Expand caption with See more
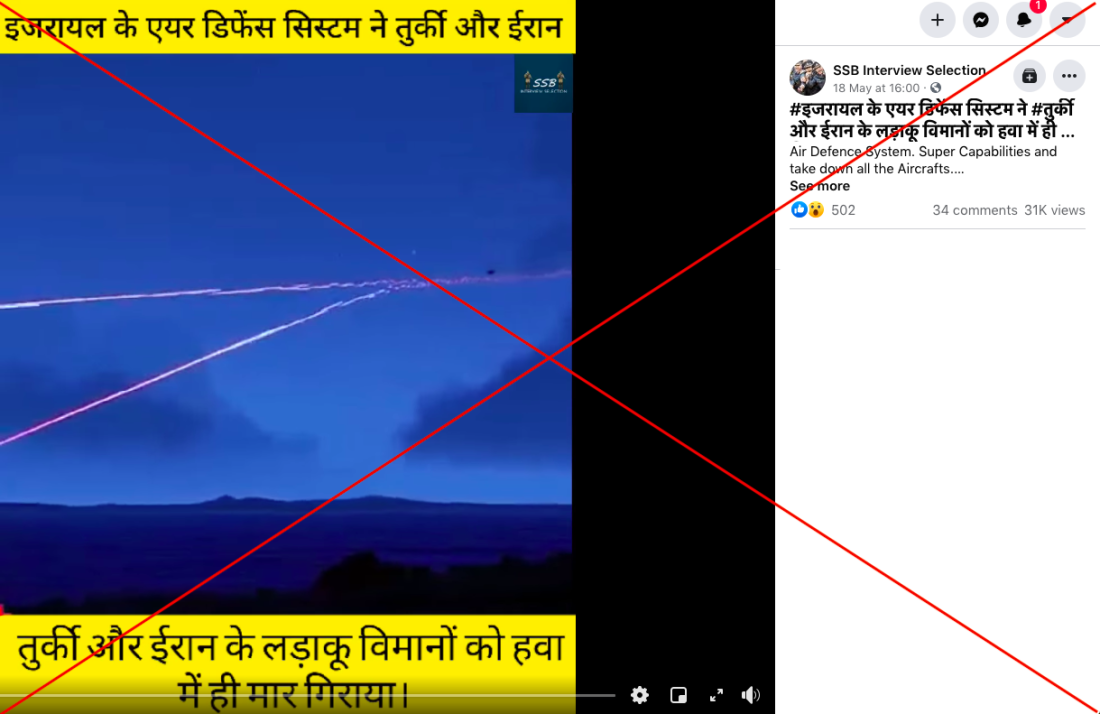Screen dimensions: 1100x714 click(819, 186)
